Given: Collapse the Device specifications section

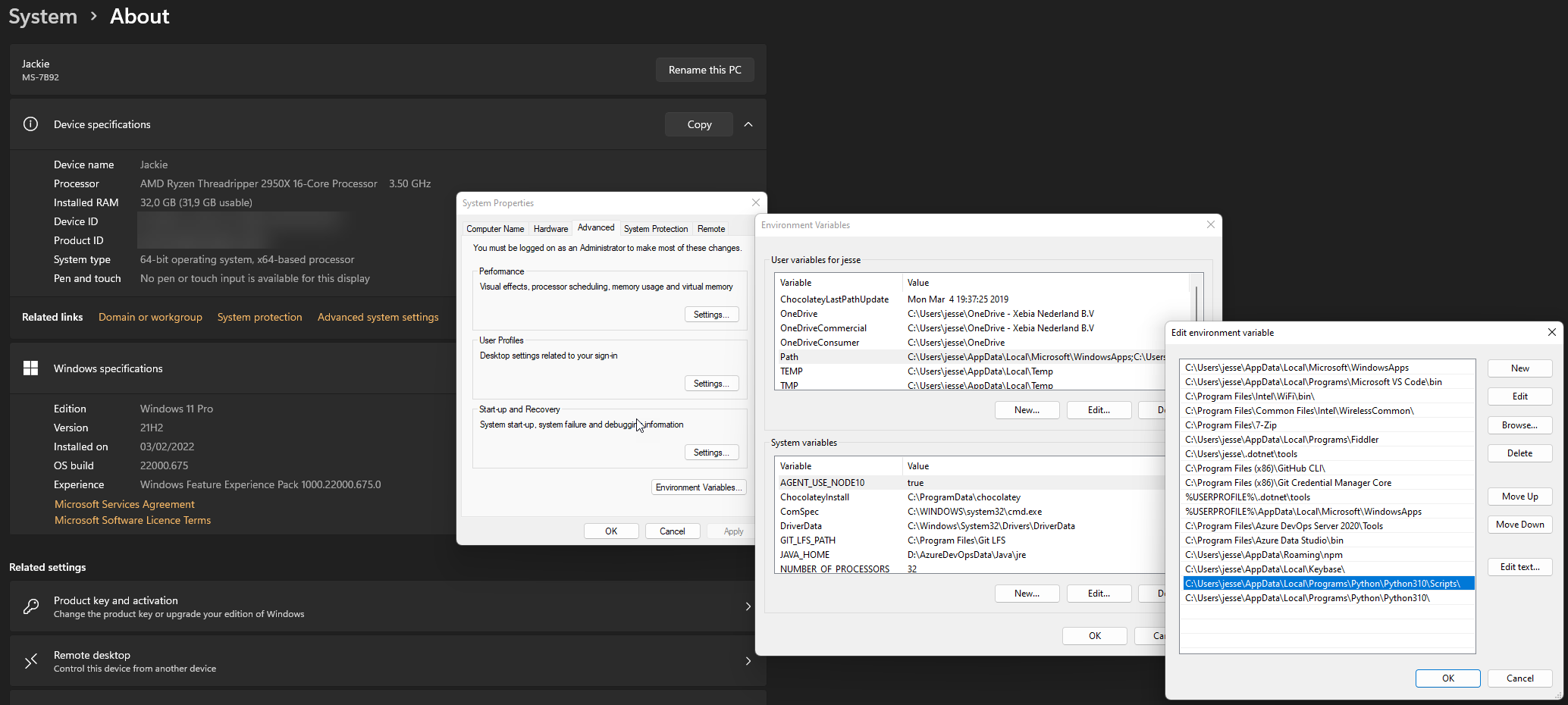Looking at the screenshot, I should [748, 124].
